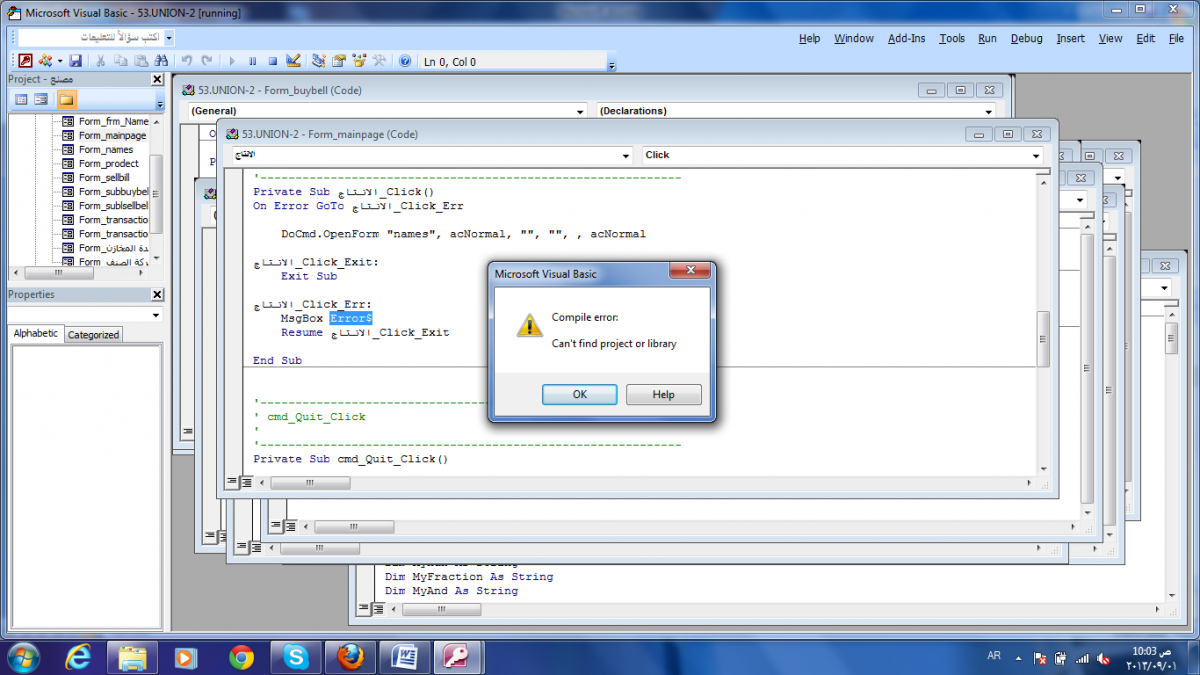Select Form_sellbill in the project tree
1200x675 pixels.
(104, 177)
